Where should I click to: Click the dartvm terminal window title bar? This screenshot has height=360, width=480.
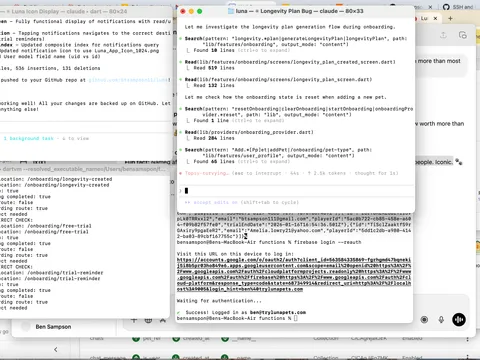85,169
